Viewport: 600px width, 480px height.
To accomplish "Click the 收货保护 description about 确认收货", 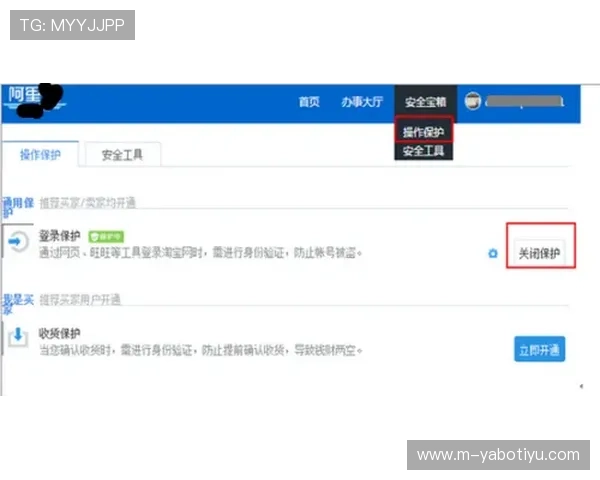I will pos(201,350).
